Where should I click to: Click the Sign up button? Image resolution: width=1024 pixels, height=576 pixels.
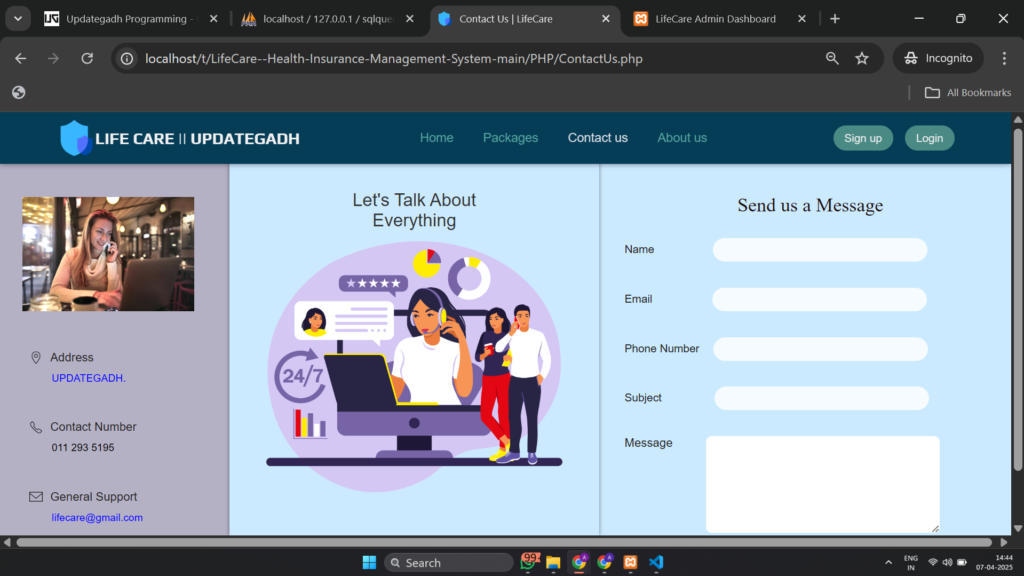[x=863, y=138]
